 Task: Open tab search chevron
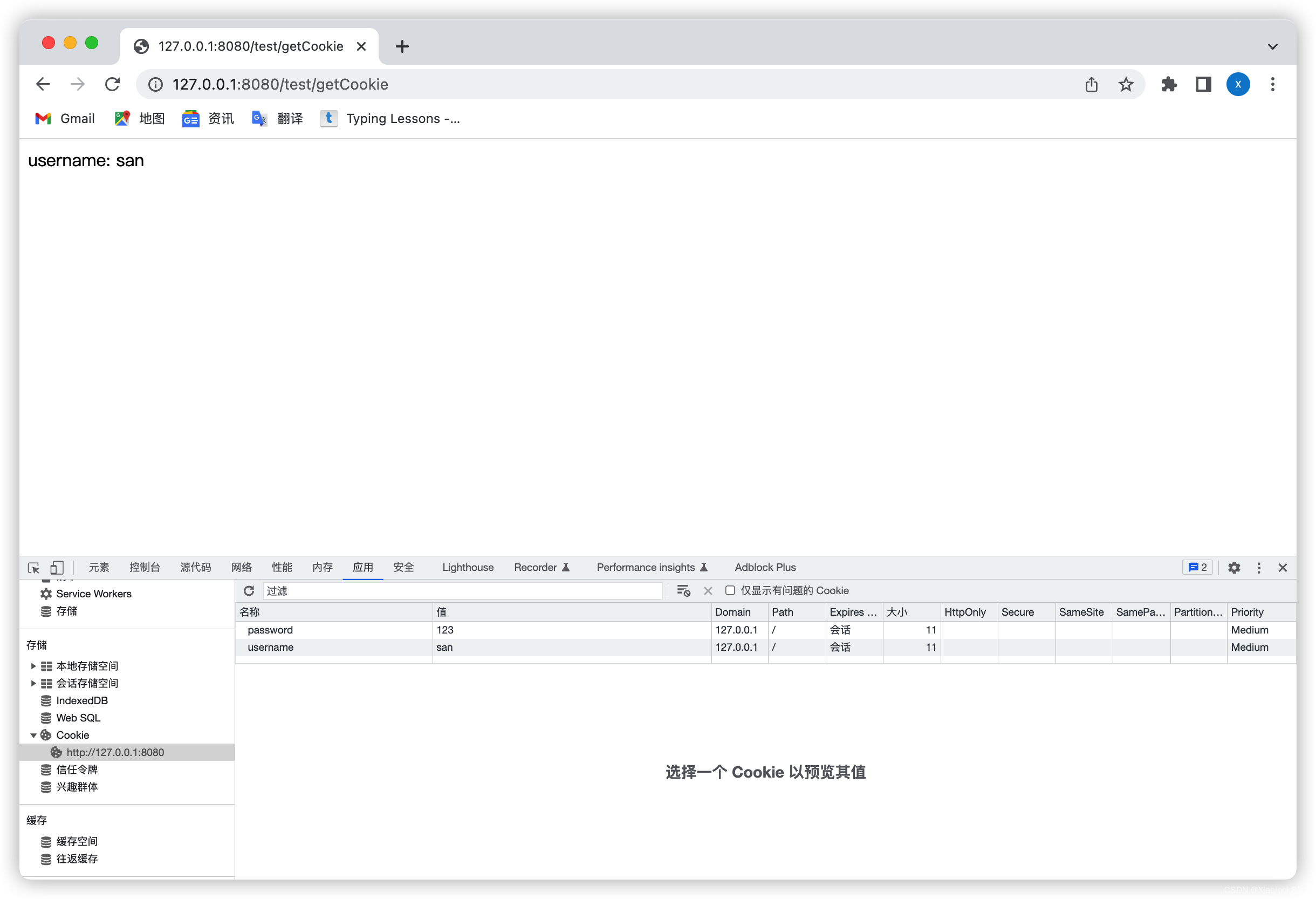tap(1272, 46)
